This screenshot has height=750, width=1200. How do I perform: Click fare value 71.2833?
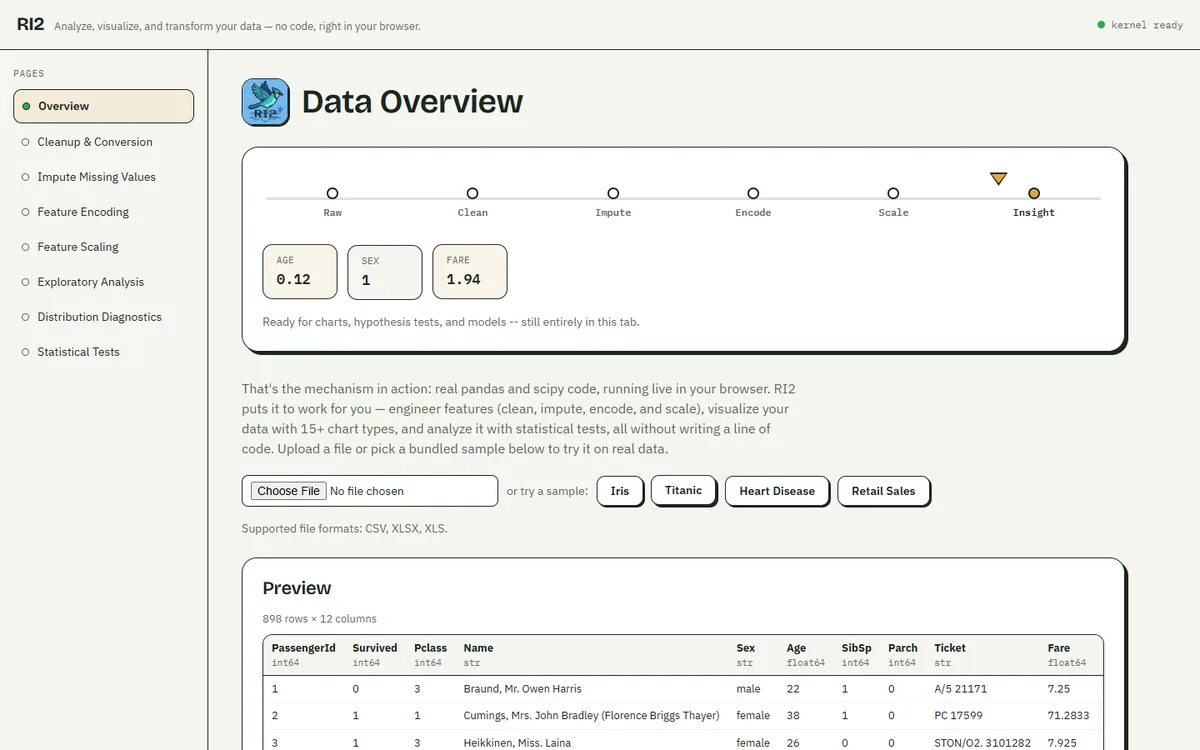click(1069, 716)
